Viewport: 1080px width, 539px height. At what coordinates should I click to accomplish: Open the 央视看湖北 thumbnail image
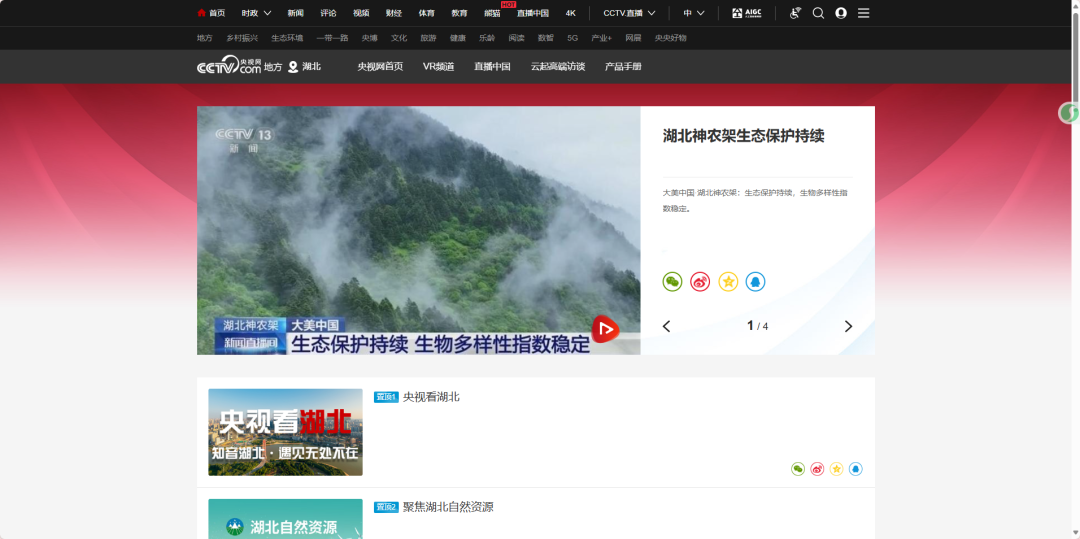pos(285,432)
